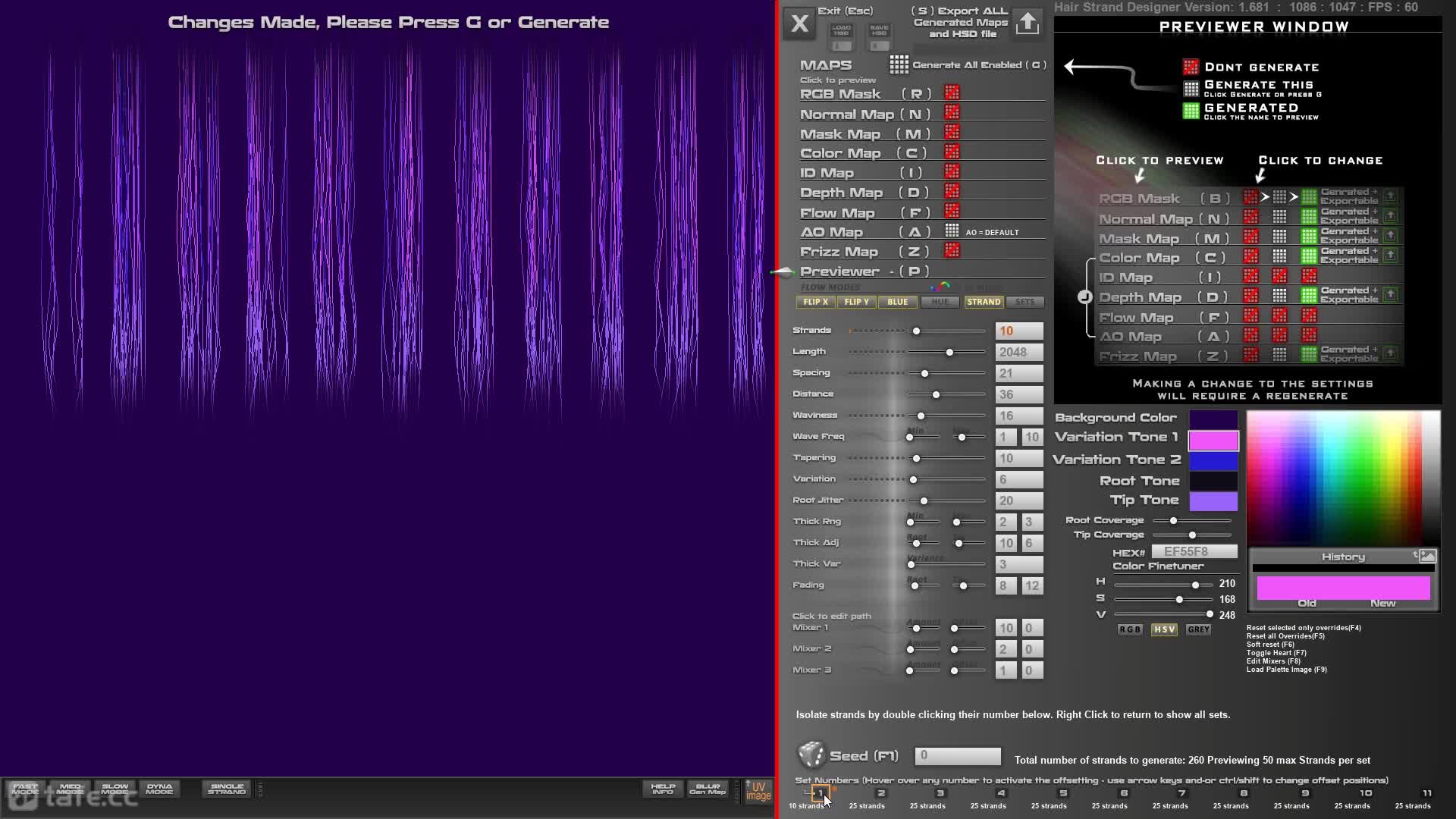Switch finetuner to RGB mode
This screenshot has height=819, width=1456.
click(1129, 629)
